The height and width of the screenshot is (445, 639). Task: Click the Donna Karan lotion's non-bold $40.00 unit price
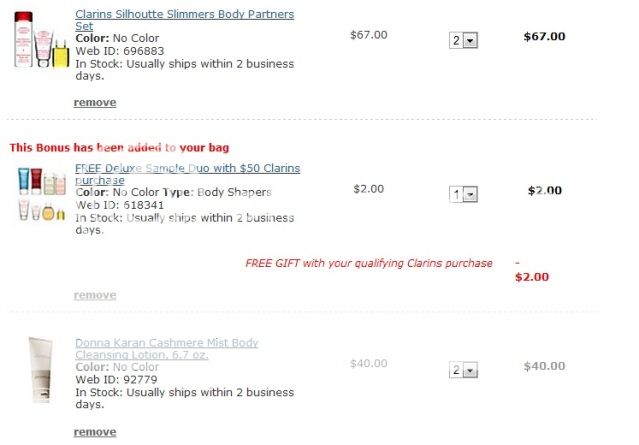pos(369,363)
